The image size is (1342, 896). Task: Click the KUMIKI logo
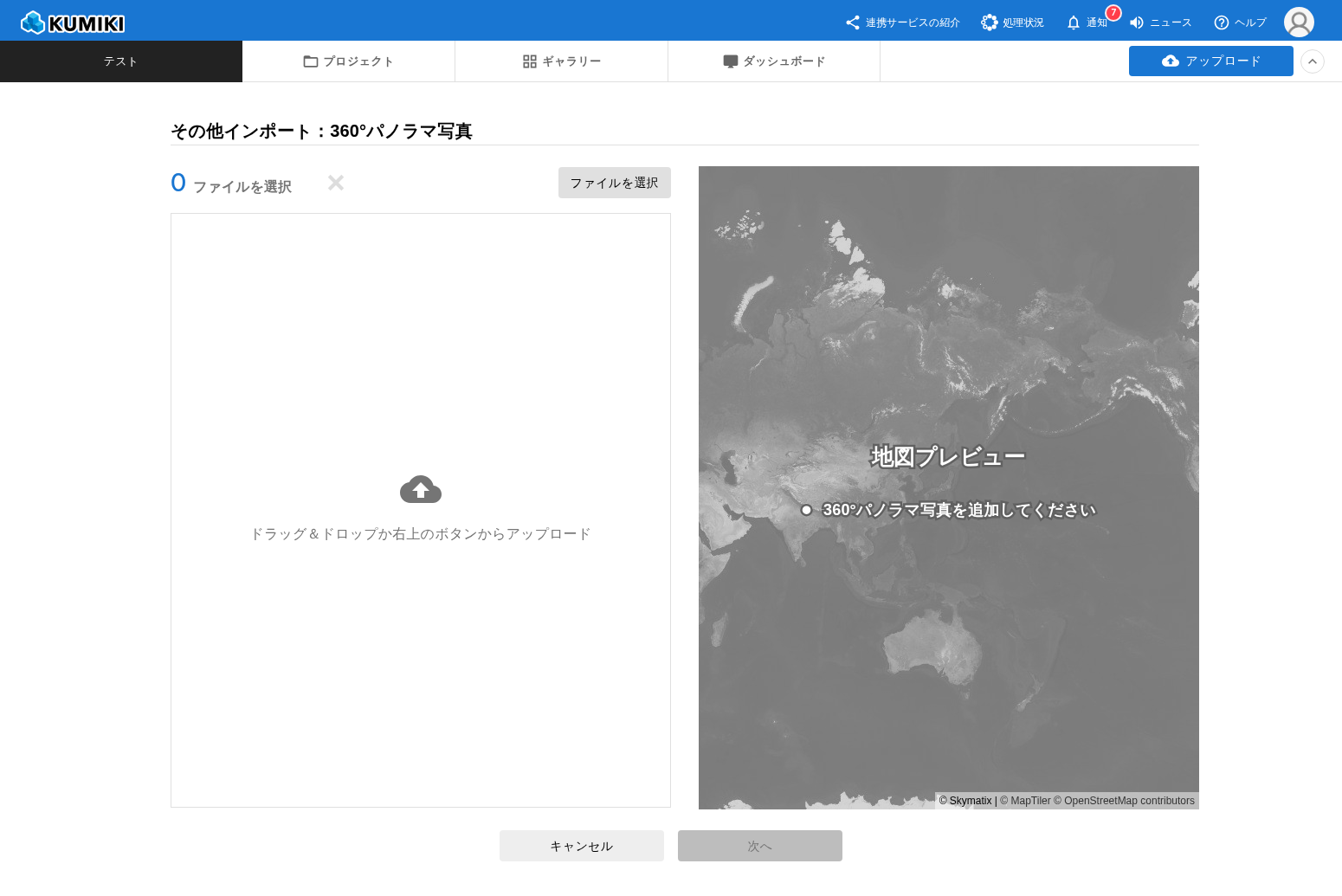tap(73, 23)
